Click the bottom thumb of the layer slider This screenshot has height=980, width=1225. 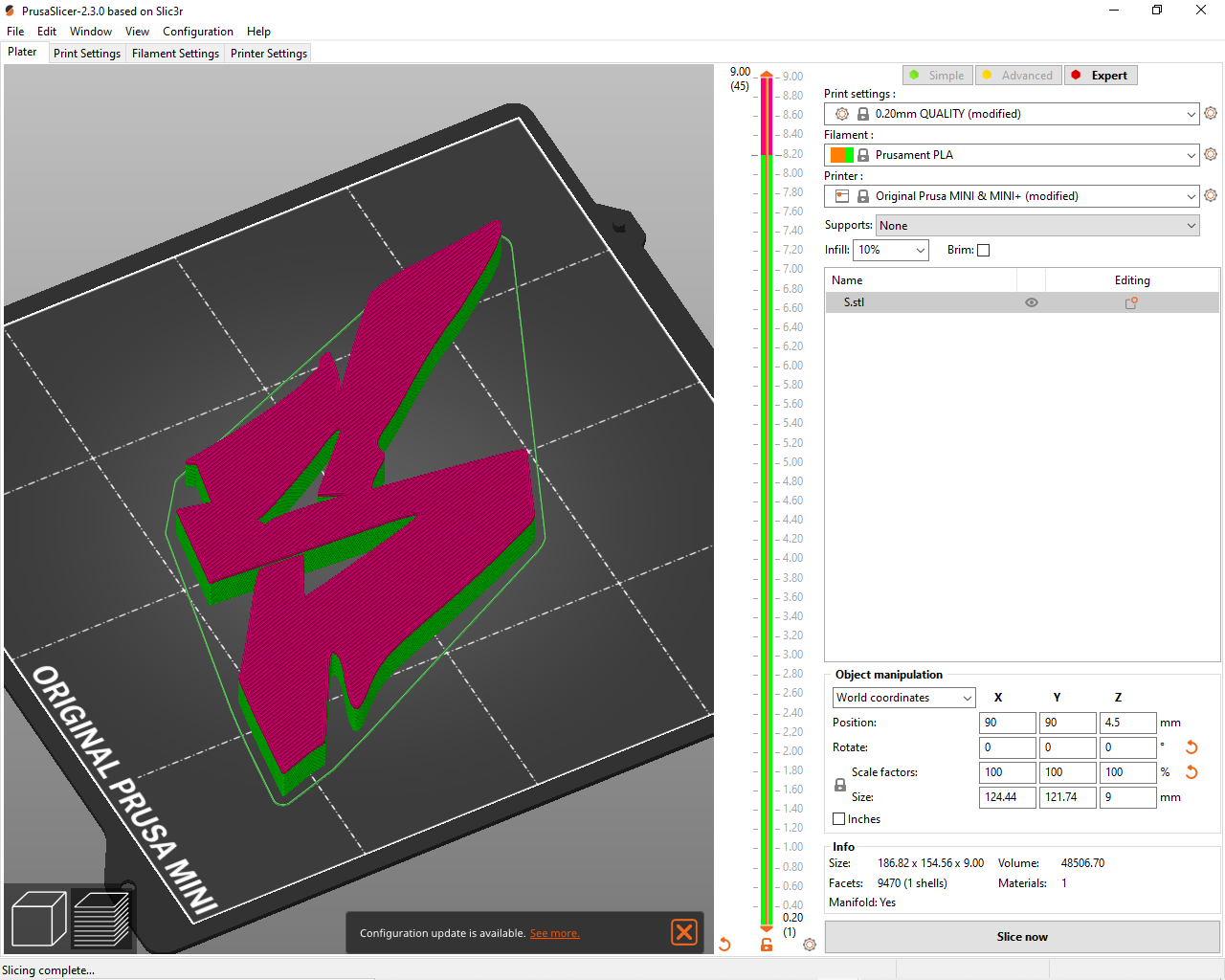coord(767,927)
